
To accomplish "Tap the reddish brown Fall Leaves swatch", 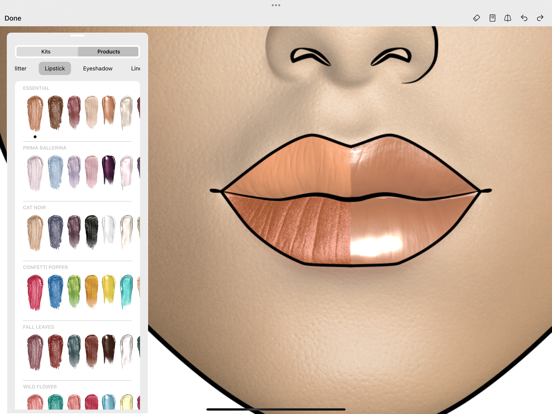I will tap(92, 351).
